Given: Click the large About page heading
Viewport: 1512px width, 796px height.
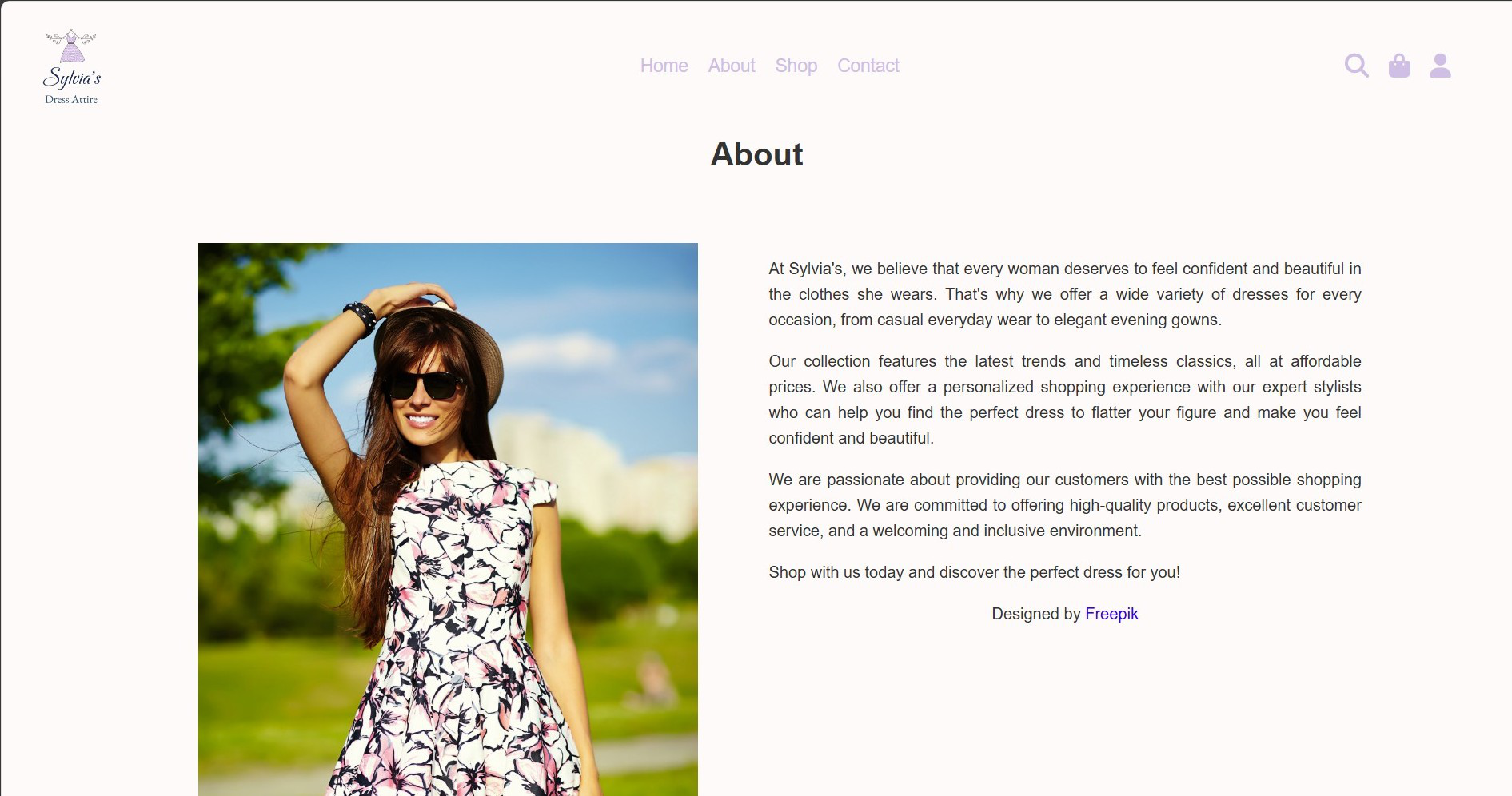Looking at the screenshot, I should click(756, 154).
